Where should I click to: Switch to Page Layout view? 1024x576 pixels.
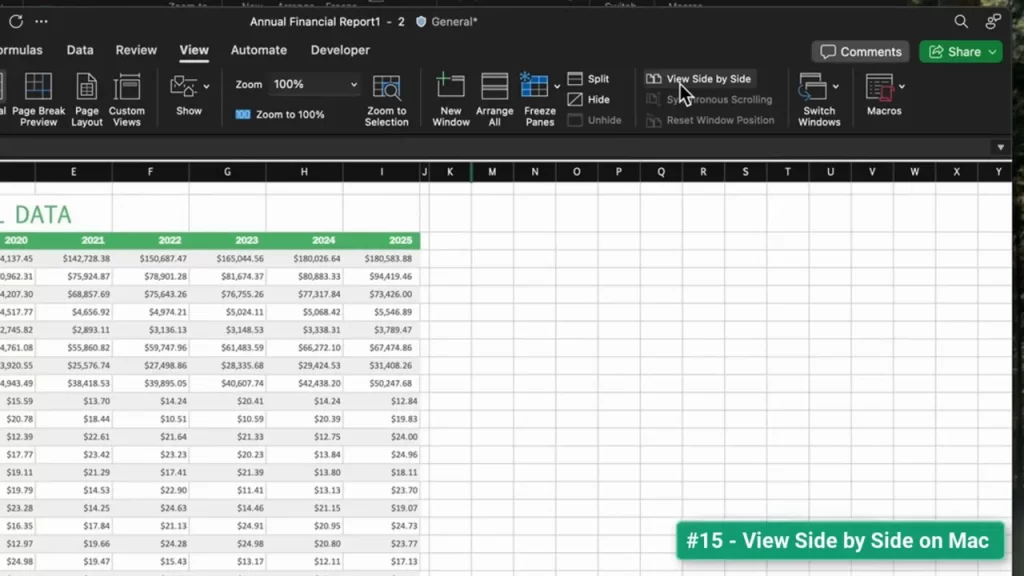(86, 97)
